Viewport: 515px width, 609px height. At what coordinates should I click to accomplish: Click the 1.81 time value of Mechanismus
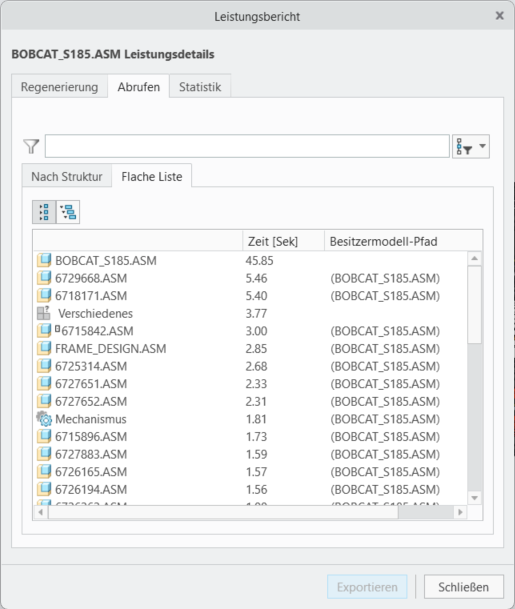256,419
